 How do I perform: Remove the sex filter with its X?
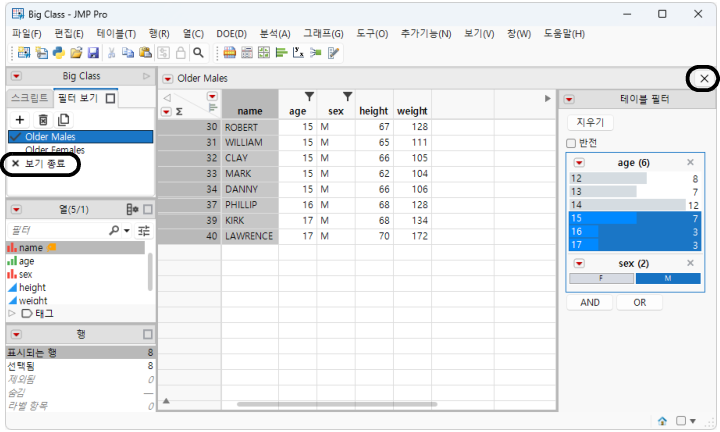(690, 263)
